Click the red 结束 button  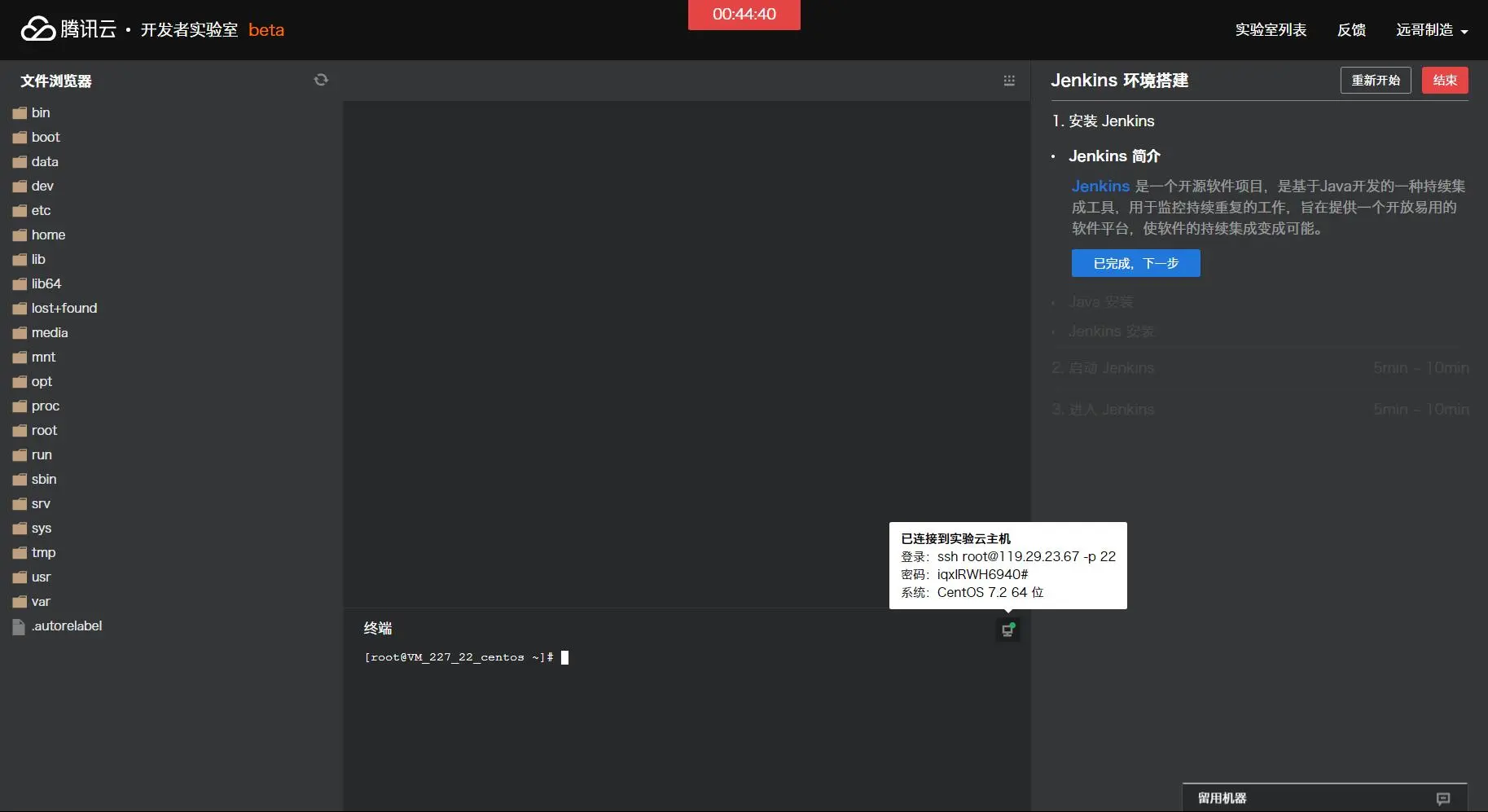pos(1444,80)
